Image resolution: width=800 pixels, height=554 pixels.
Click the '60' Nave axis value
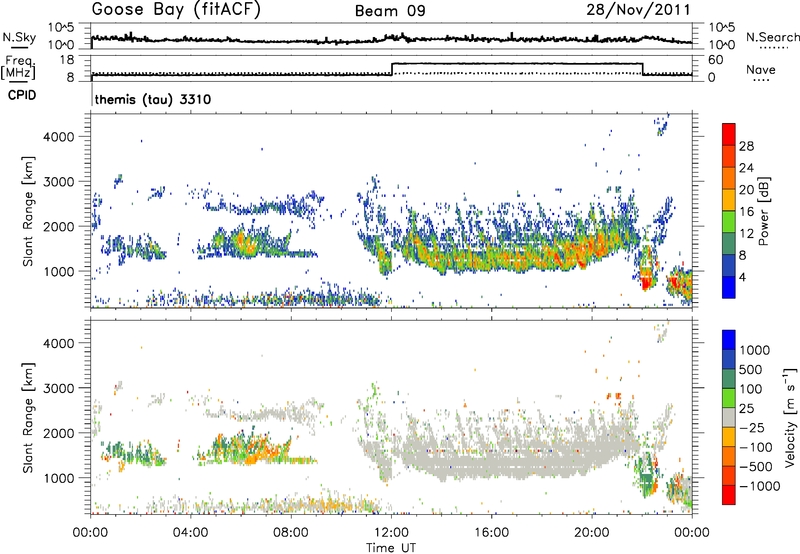pos(715,60)
